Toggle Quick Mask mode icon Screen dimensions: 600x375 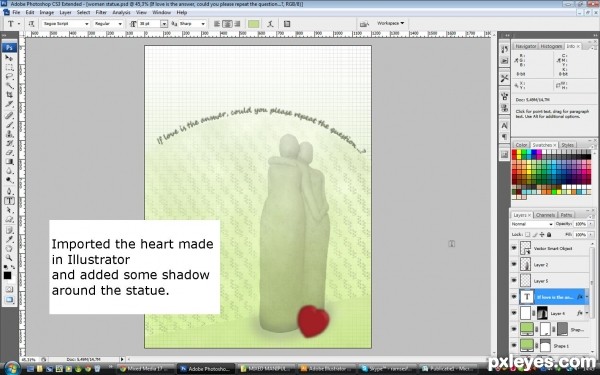coord(9,290)
